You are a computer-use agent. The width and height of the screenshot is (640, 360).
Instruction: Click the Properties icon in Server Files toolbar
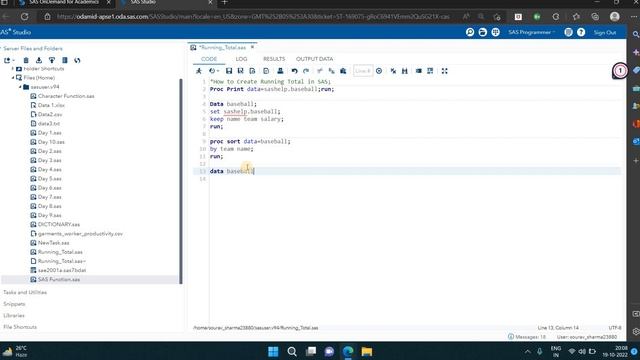[x=64, y=60]
